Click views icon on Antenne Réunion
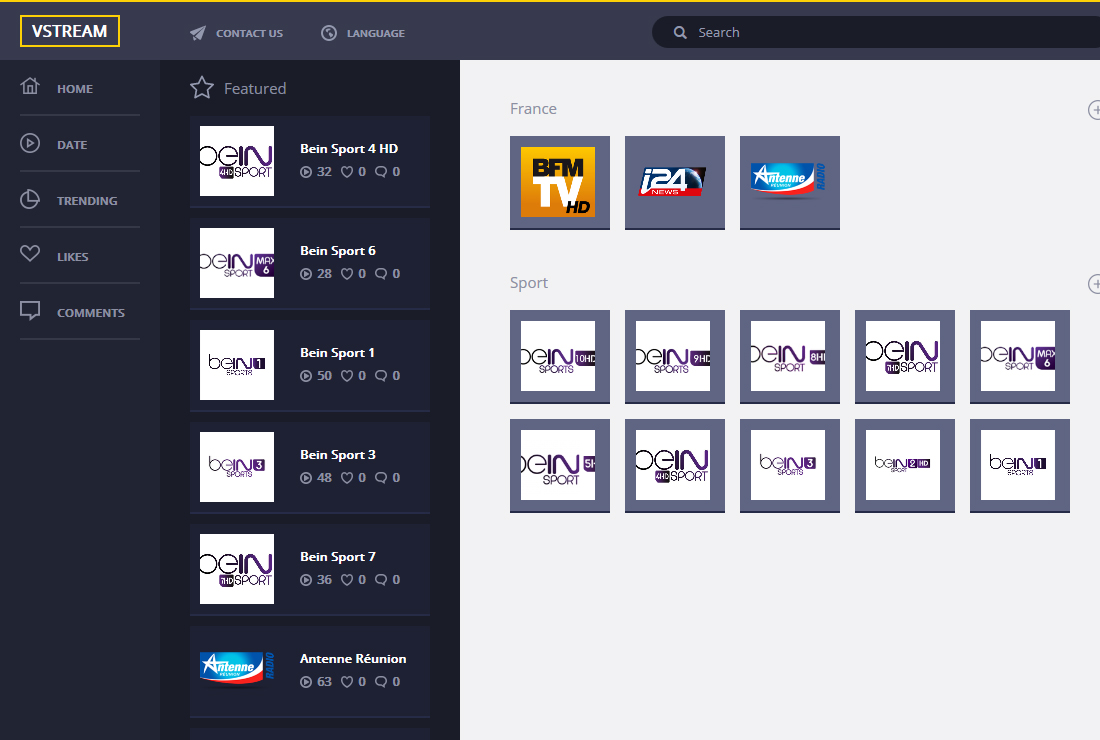The image size is (1100, 740). coord(306,682)
